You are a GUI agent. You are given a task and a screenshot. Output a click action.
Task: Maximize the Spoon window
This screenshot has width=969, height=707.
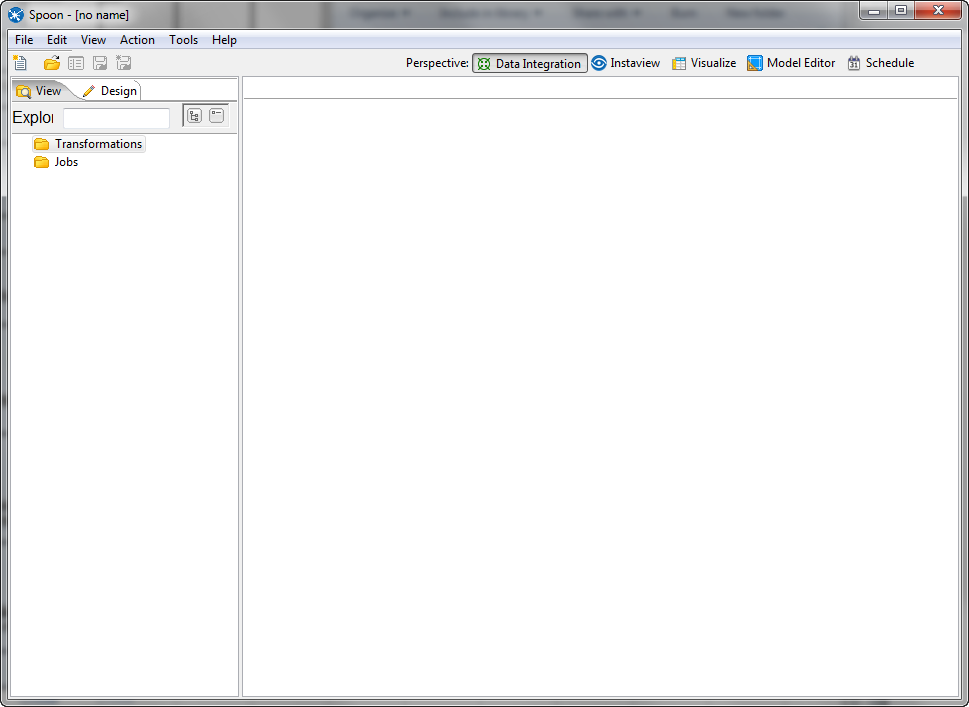(x=901, y=11)
